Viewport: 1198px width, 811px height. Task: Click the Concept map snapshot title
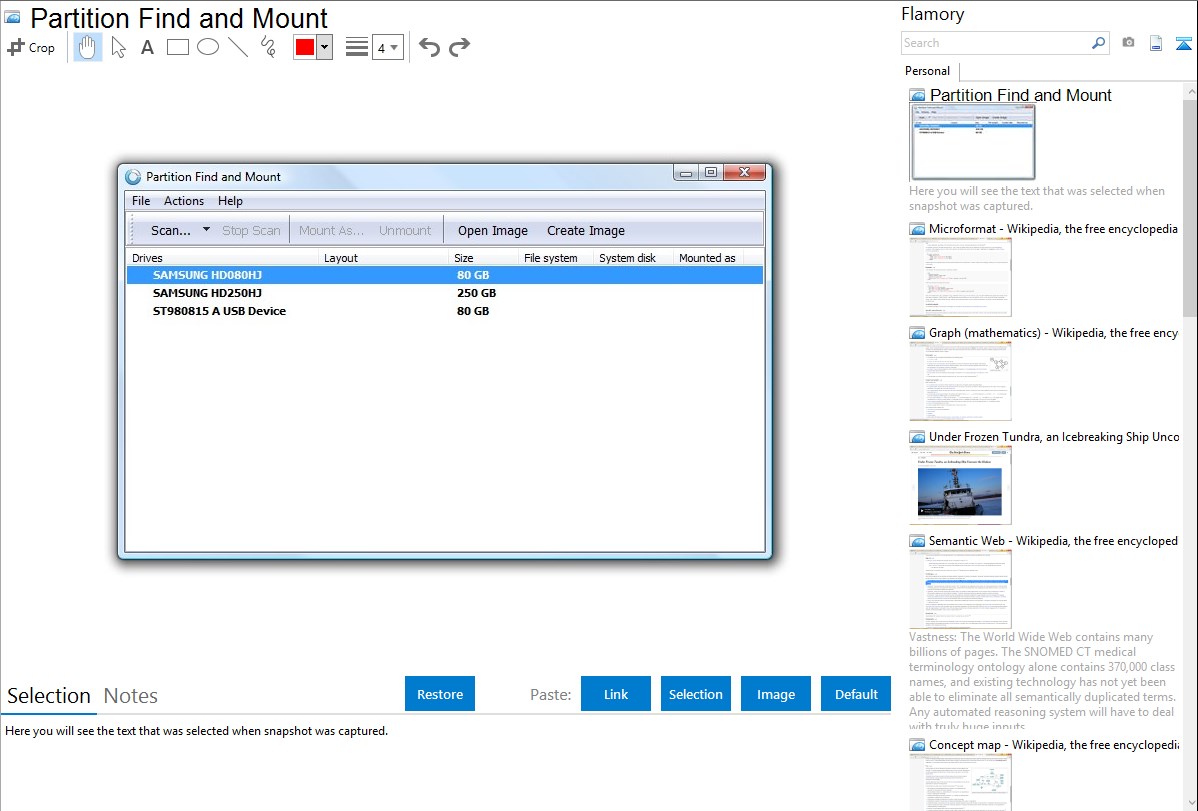pos(1053,744)
